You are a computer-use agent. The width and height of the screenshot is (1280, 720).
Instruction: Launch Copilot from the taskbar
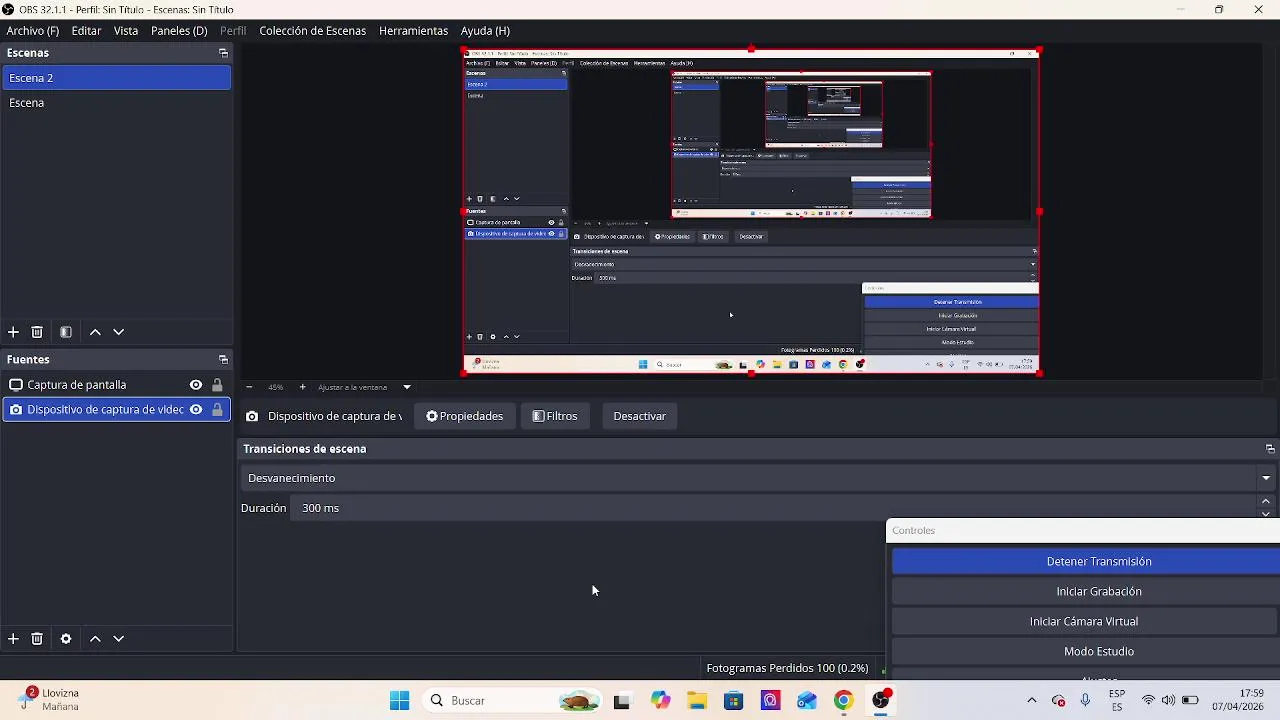click(660, 701)
